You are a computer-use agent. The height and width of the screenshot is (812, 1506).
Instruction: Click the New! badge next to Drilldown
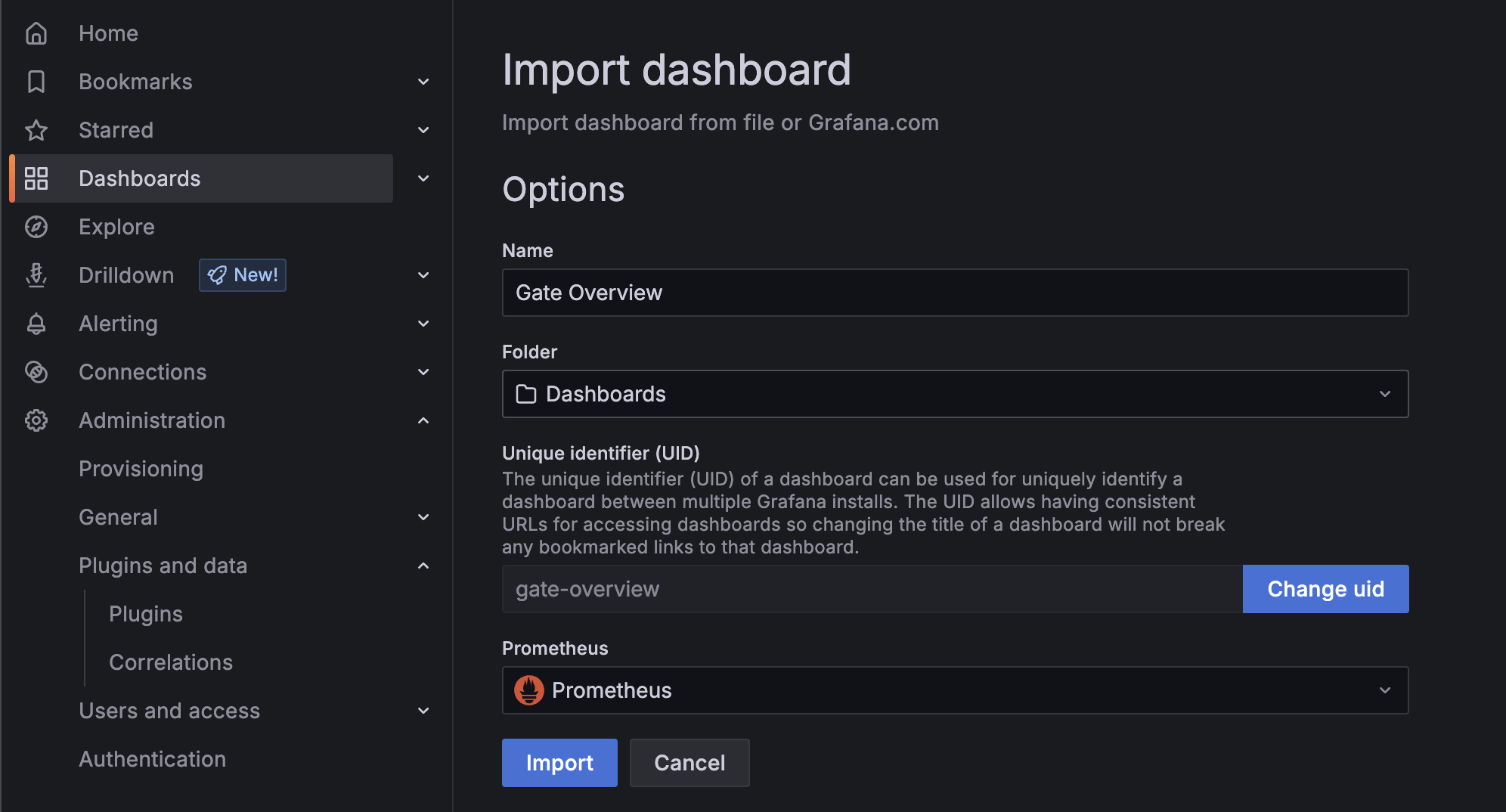coord(242,275)
